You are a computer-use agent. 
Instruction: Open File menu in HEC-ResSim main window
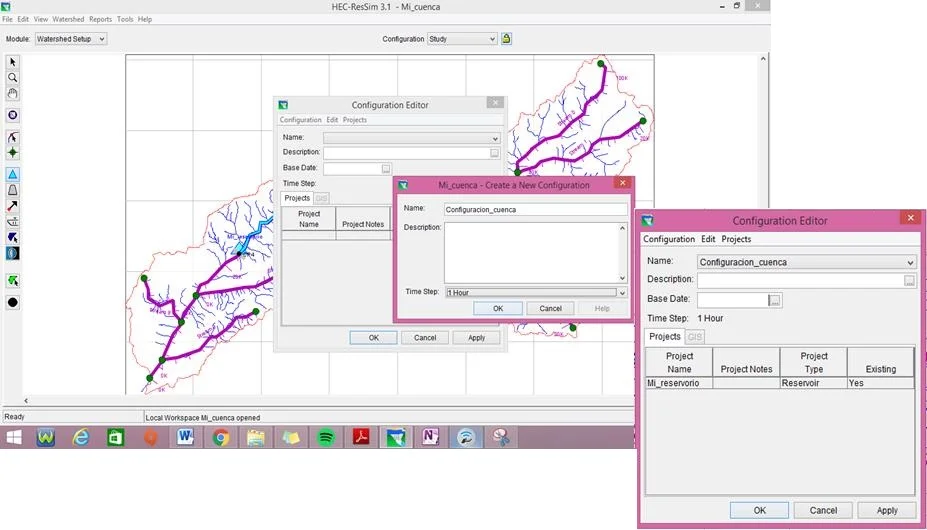coord(7,19)
